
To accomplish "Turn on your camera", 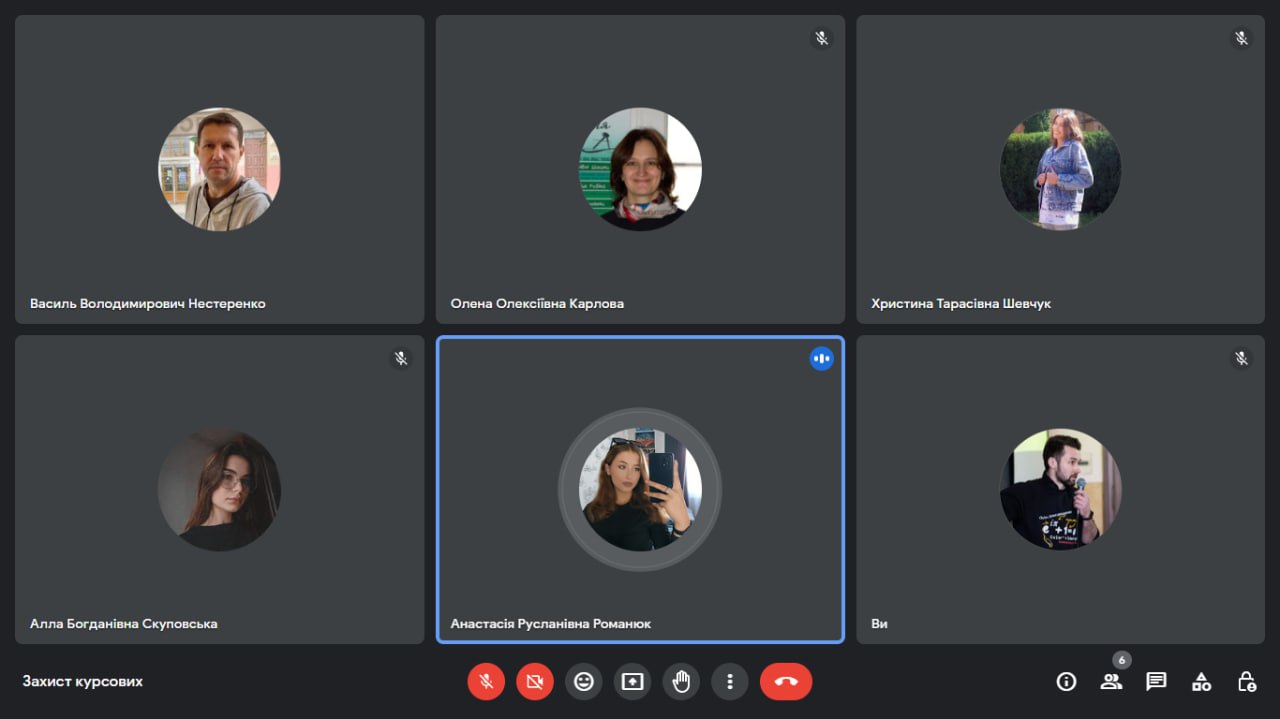I will (535, 682).
